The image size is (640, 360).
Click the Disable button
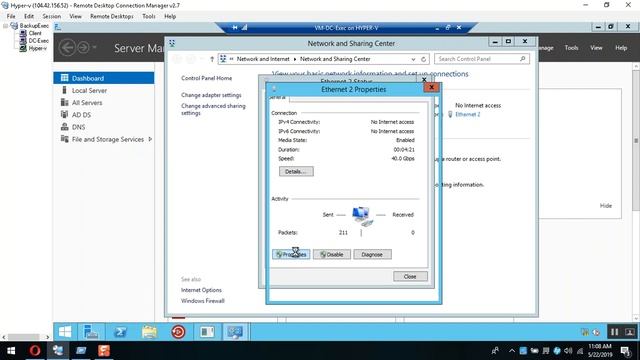(x=331, y=254)
